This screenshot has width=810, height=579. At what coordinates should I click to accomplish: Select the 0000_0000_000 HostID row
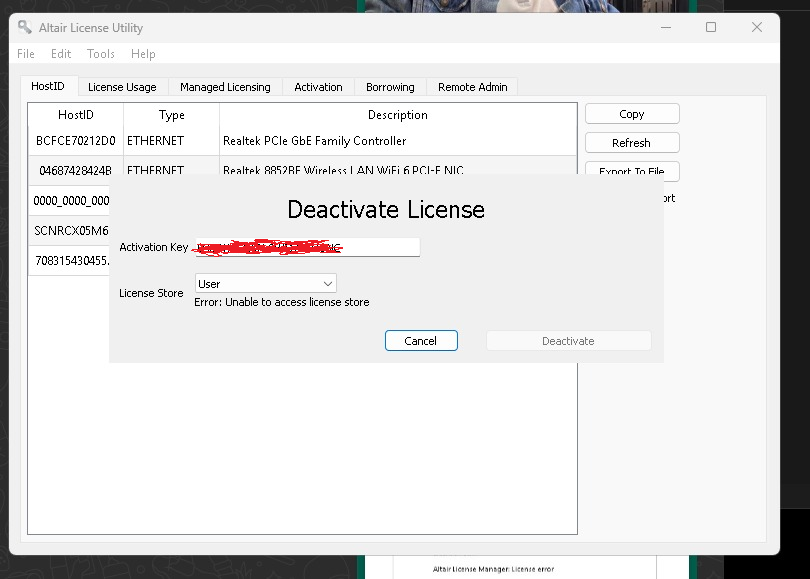point(69,200)
